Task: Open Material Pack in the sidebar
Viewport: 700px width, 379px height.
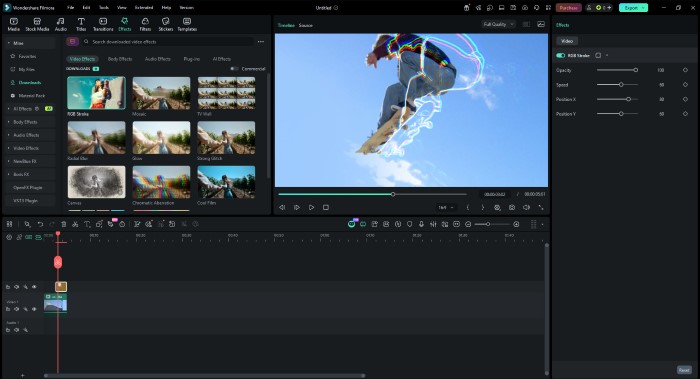Action: pos(31,96)
